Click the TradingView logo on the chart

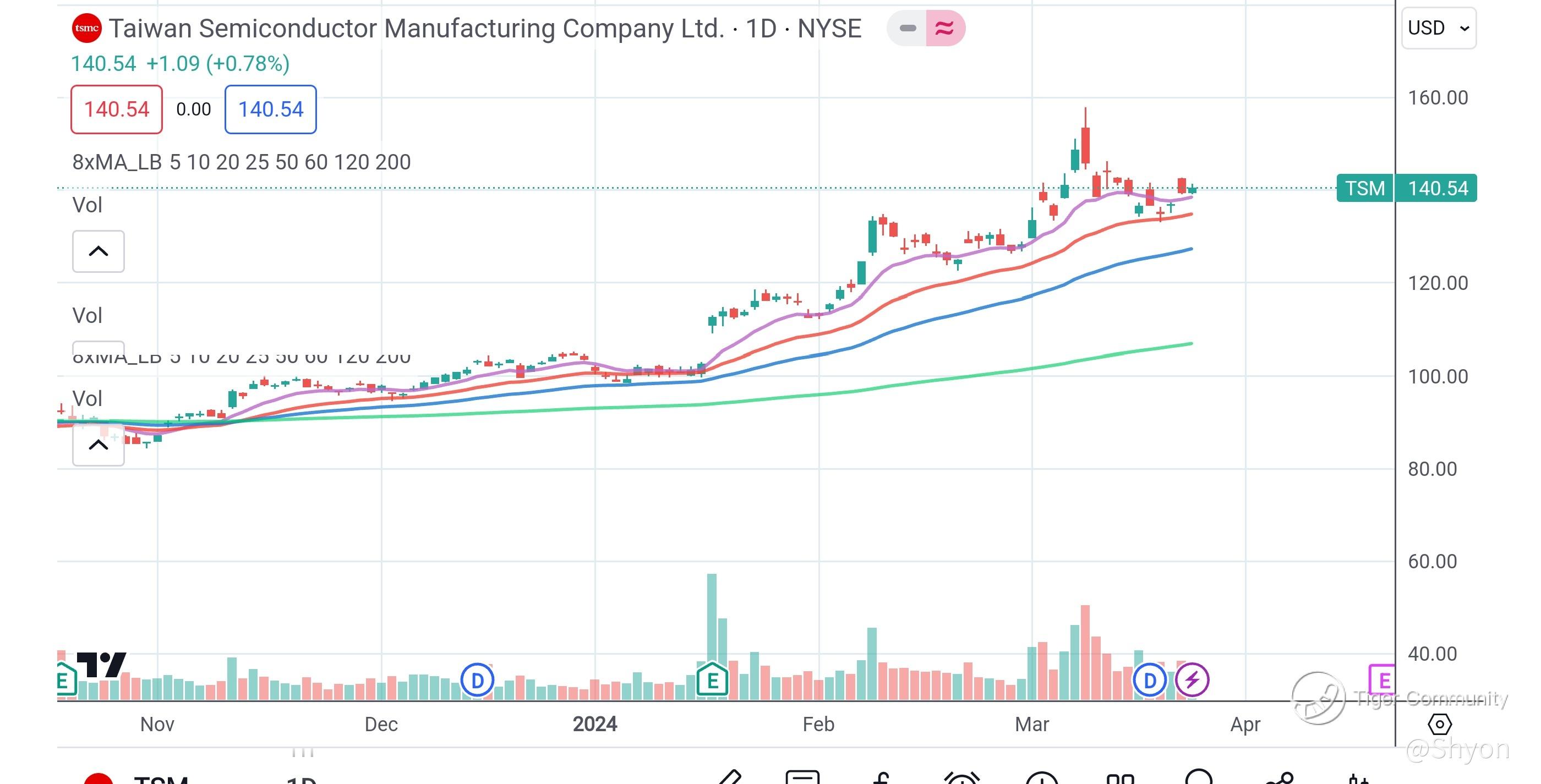102,664
